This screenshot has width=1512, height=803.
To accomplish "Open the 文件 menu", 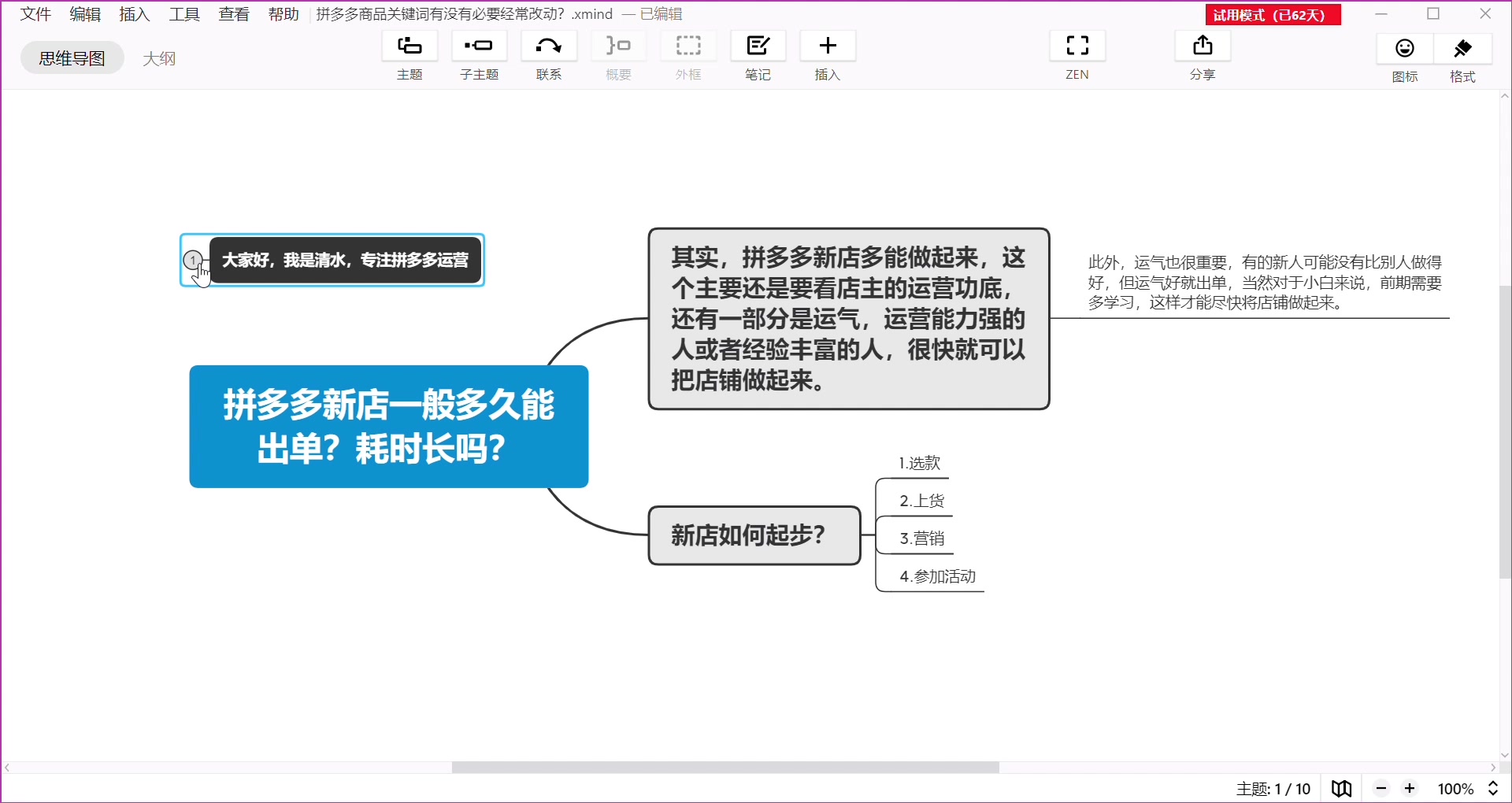I will pos(35,14).
